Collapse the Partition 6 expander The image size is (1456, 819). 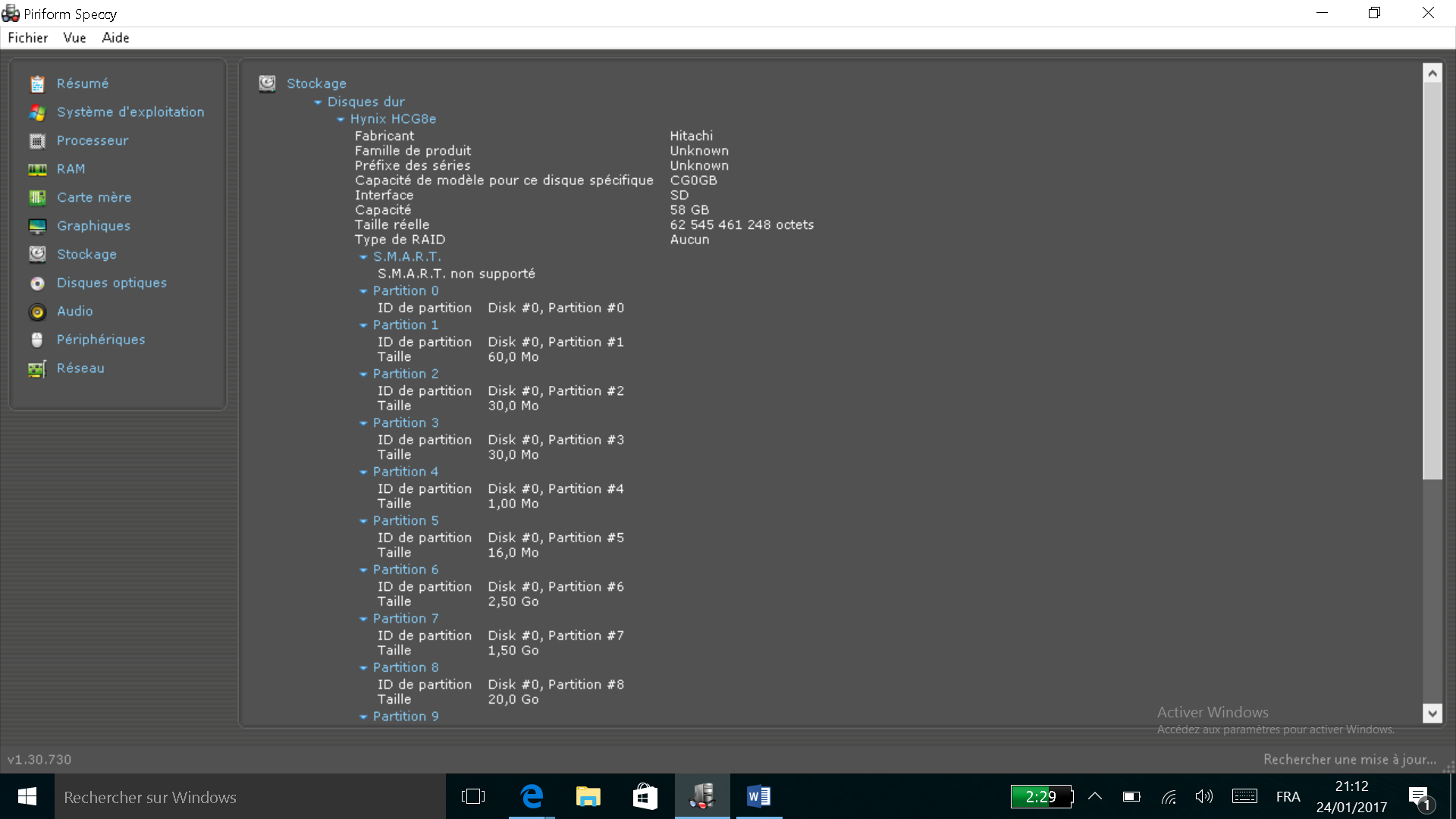pyautogui.click(x=363, y=570)
